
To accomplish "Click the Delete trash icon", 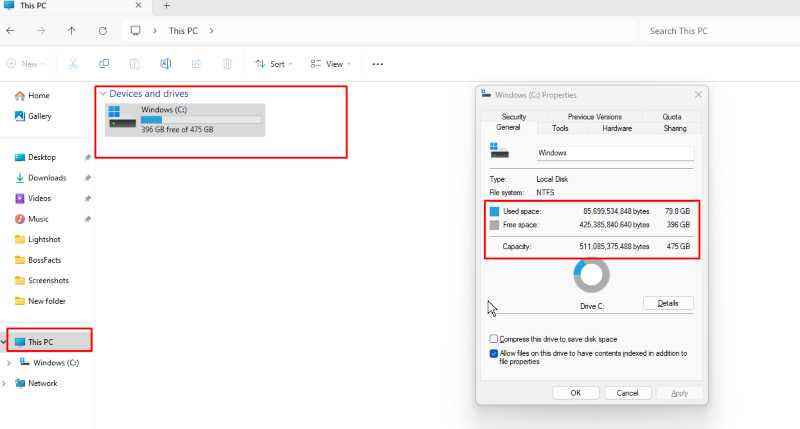I will tap(227, 64).
